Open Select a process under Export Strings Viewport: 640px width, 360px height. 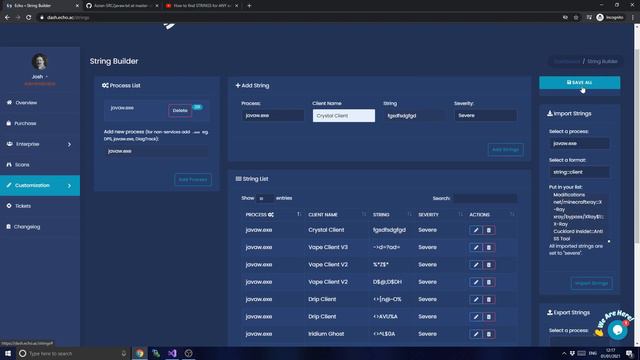579,341
